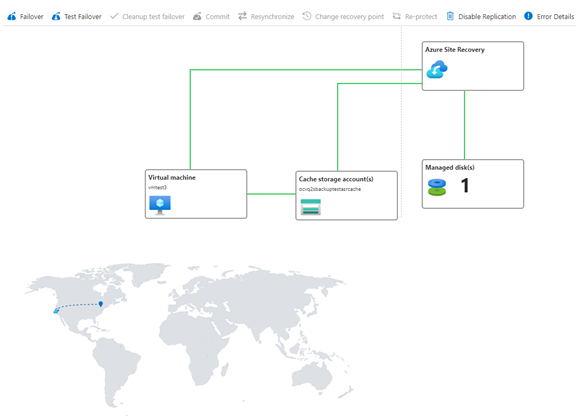Image resolution: width=576 pixels, height=416 pixels.
Task: Select the Azure Site Recovery cloud icon
Action: point(437,69)
